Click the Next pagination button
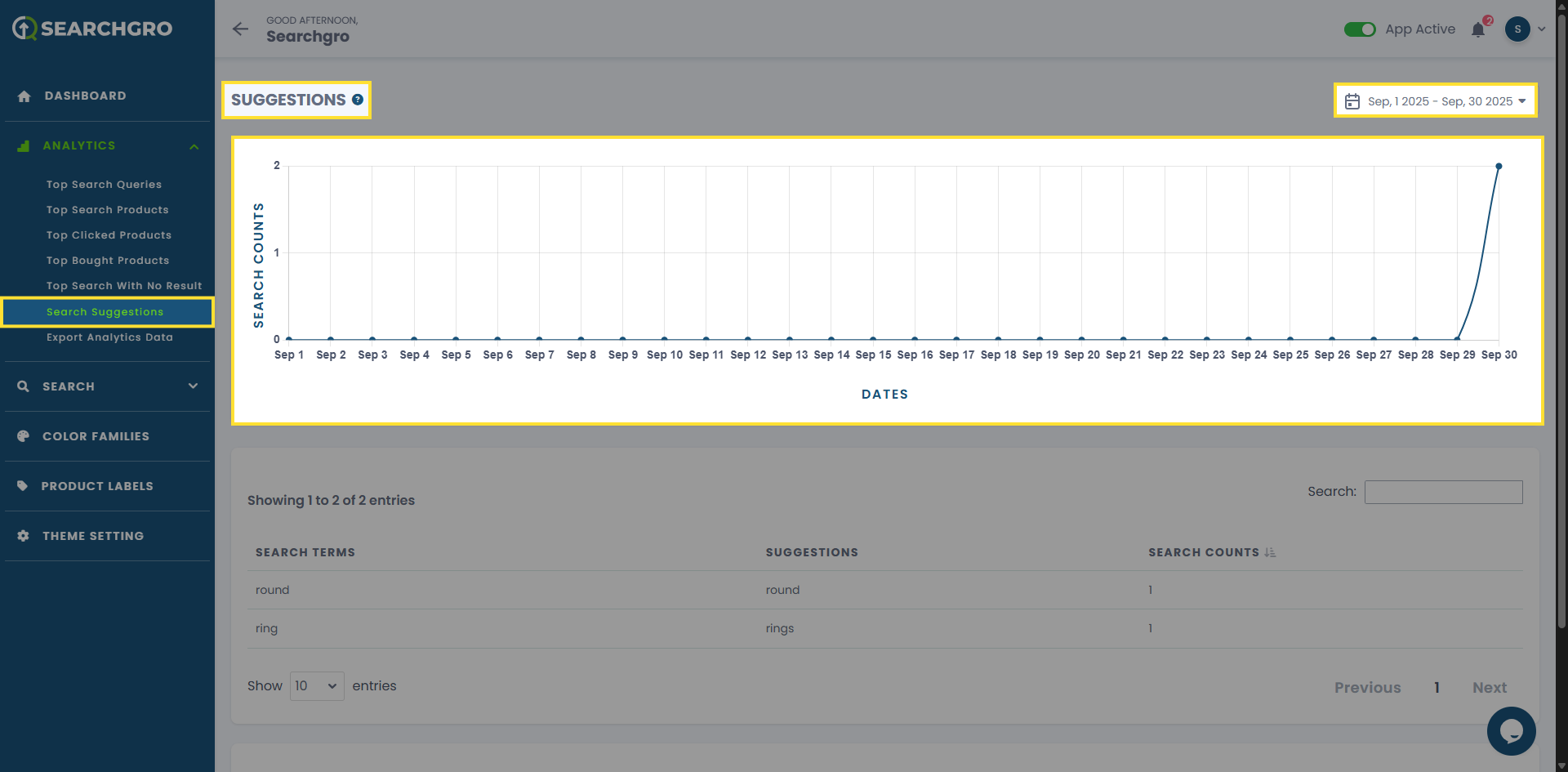 point(1489,688)
